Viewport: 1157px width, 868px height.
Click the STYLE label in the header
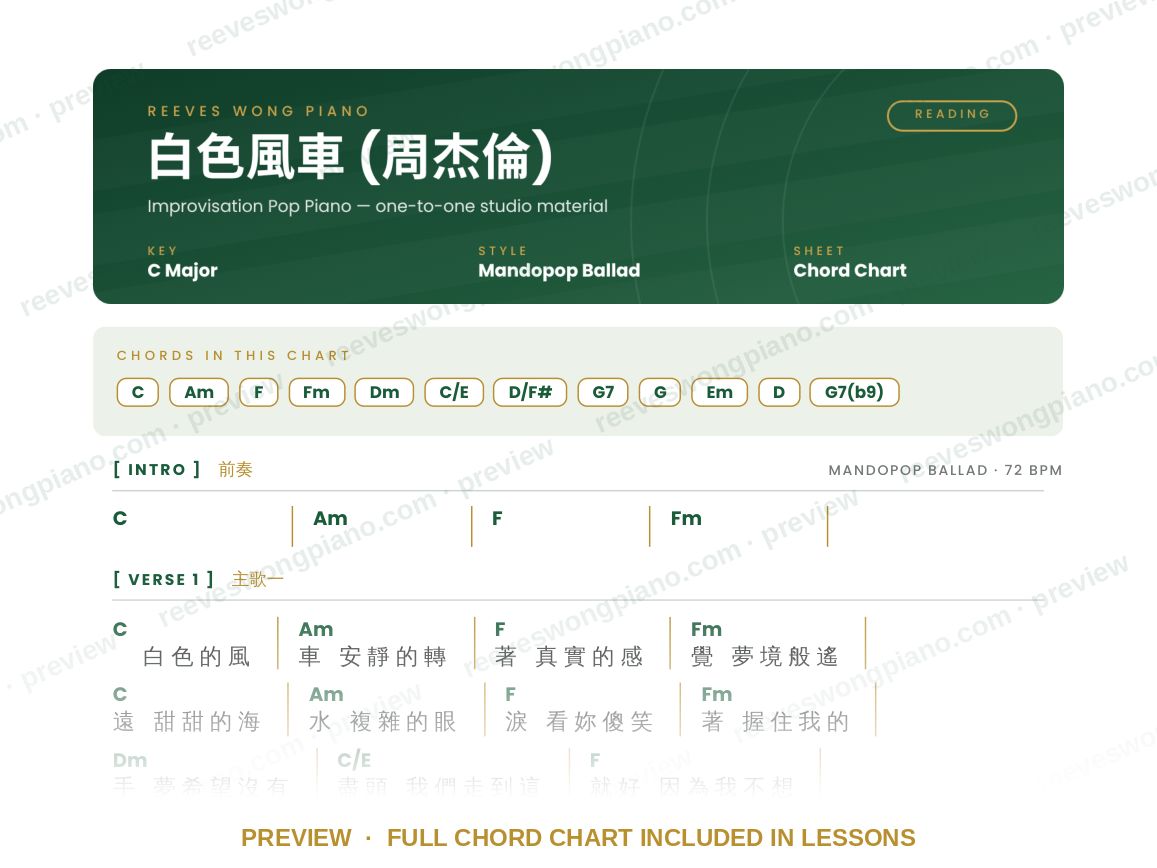pos(502,251)
